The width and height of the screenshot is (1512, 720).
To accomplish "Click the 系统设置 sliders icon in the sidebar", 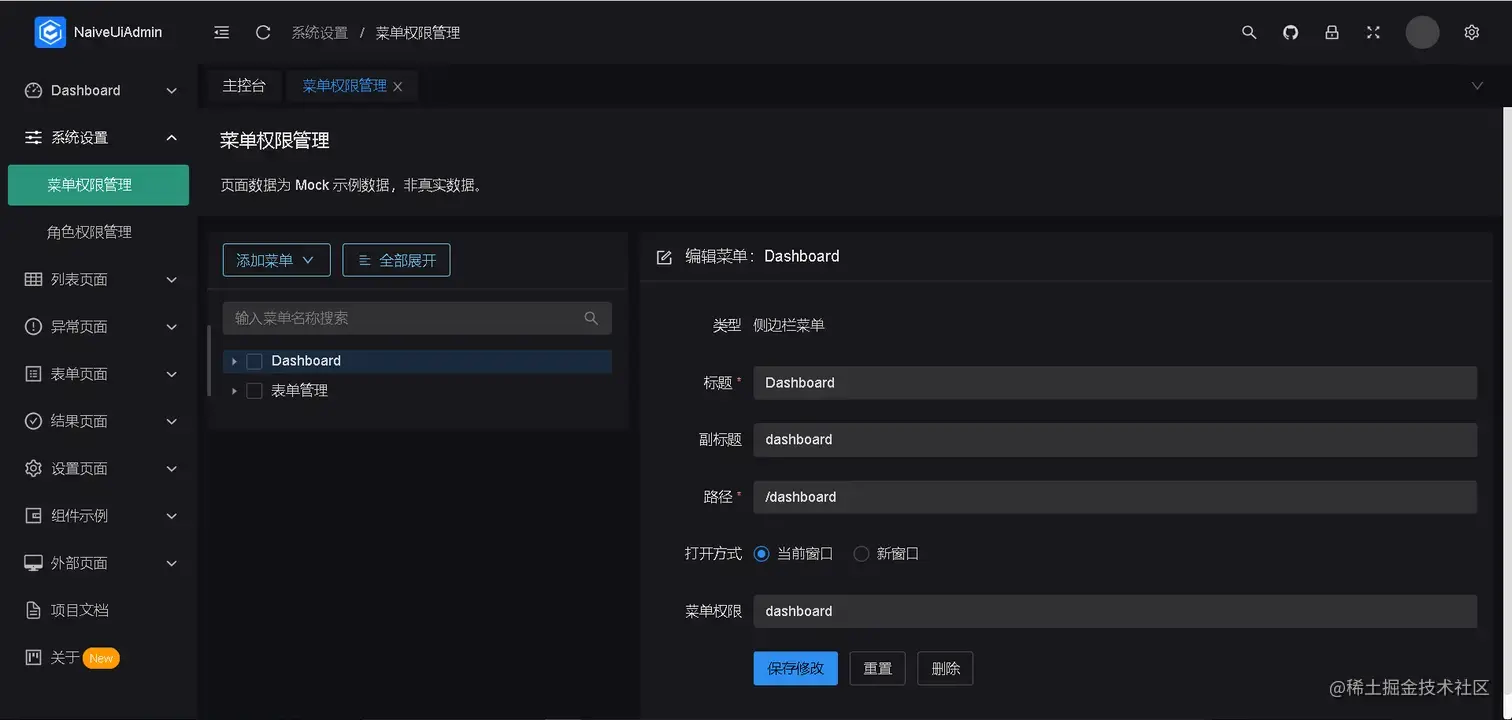I will tap(33, 137).
